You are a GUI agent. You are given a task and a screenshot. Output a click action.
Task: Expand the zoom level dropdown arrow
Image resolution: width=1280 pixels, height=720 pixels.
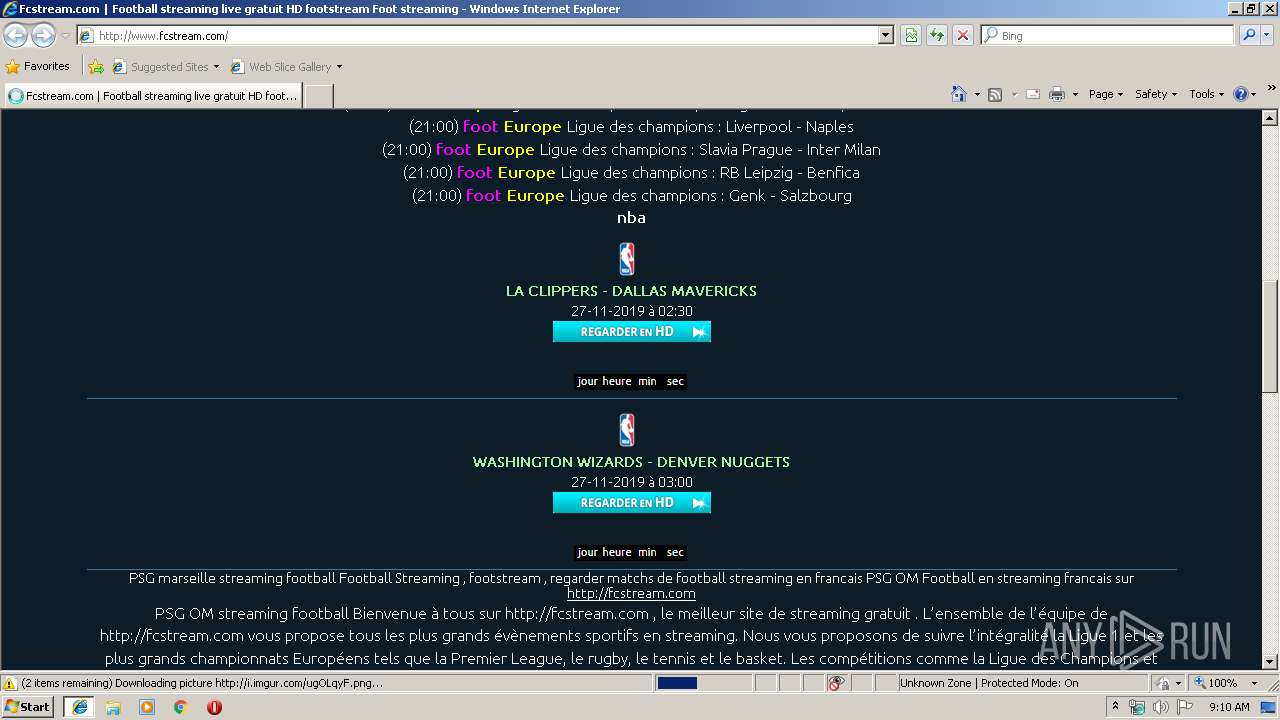pos(1254,683)
